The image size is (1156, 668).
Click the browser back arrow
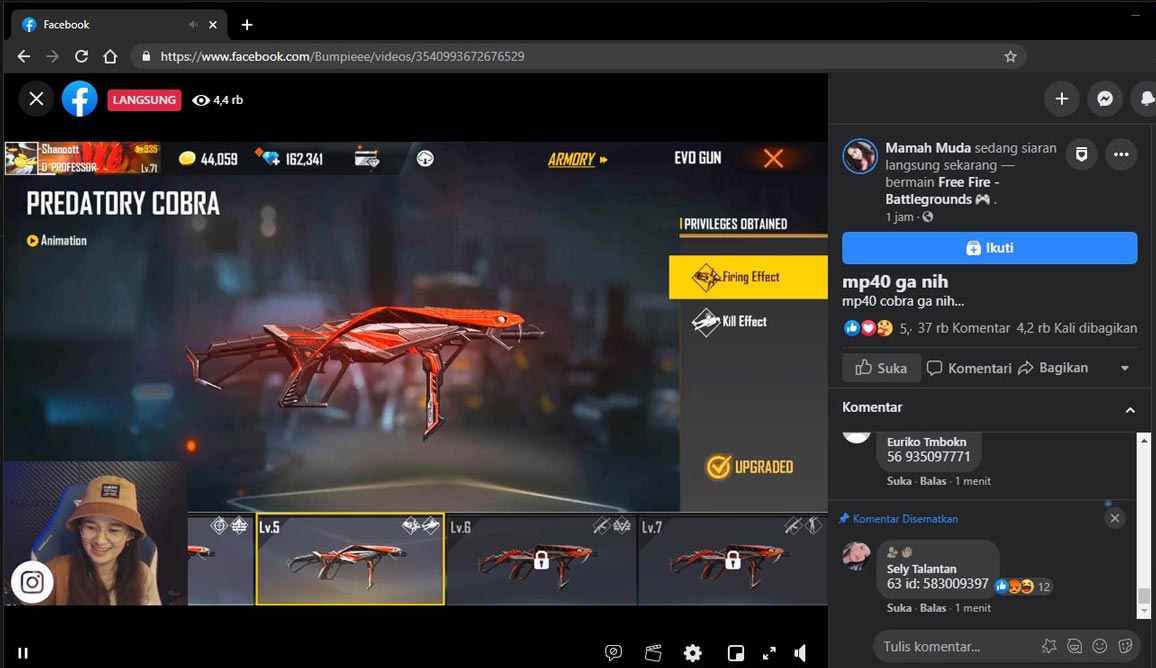(24, 57)
